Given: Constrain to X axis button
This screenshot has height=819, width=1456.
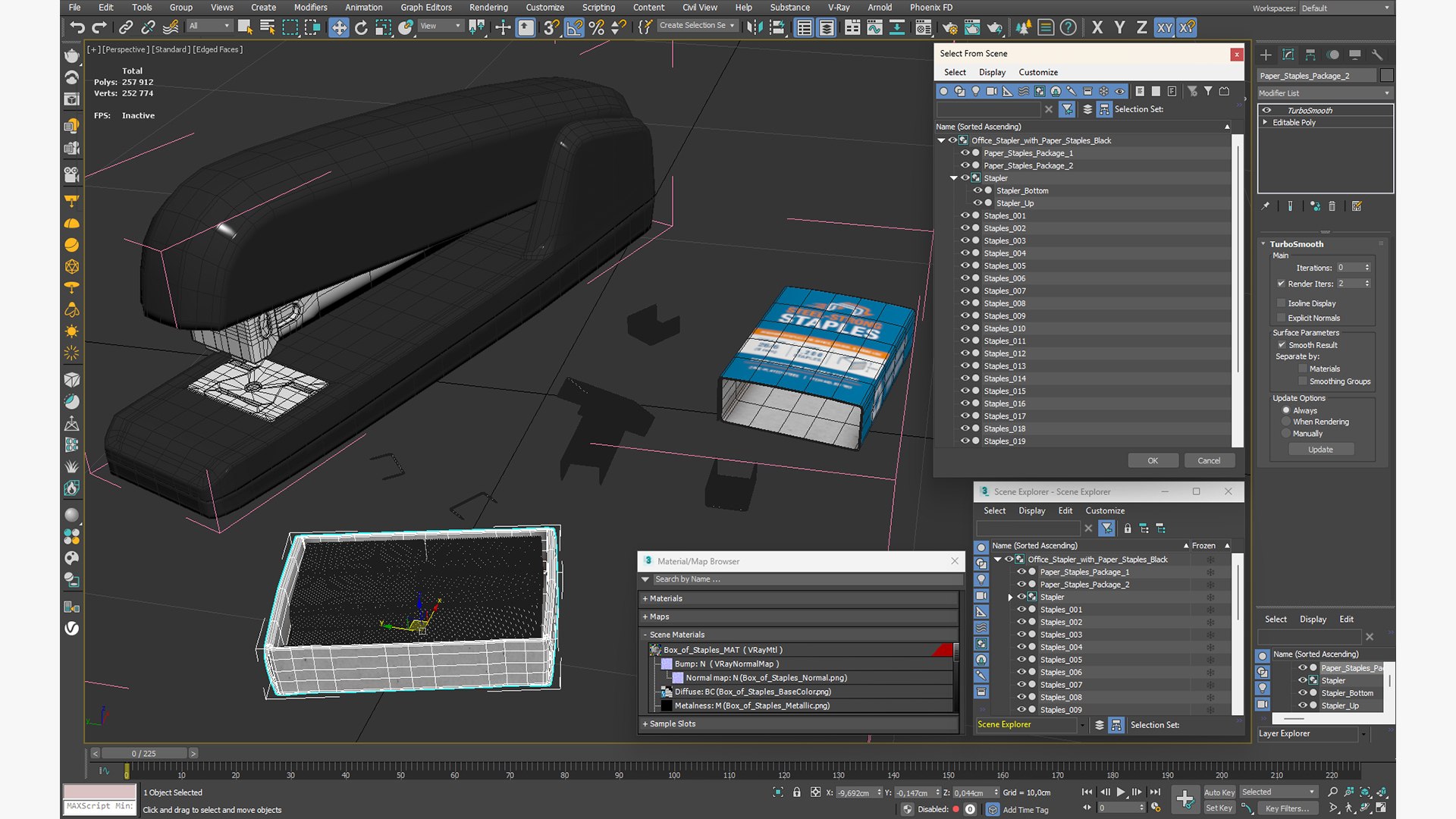Looking at the screenshot, I should (x=1097, y=28).
